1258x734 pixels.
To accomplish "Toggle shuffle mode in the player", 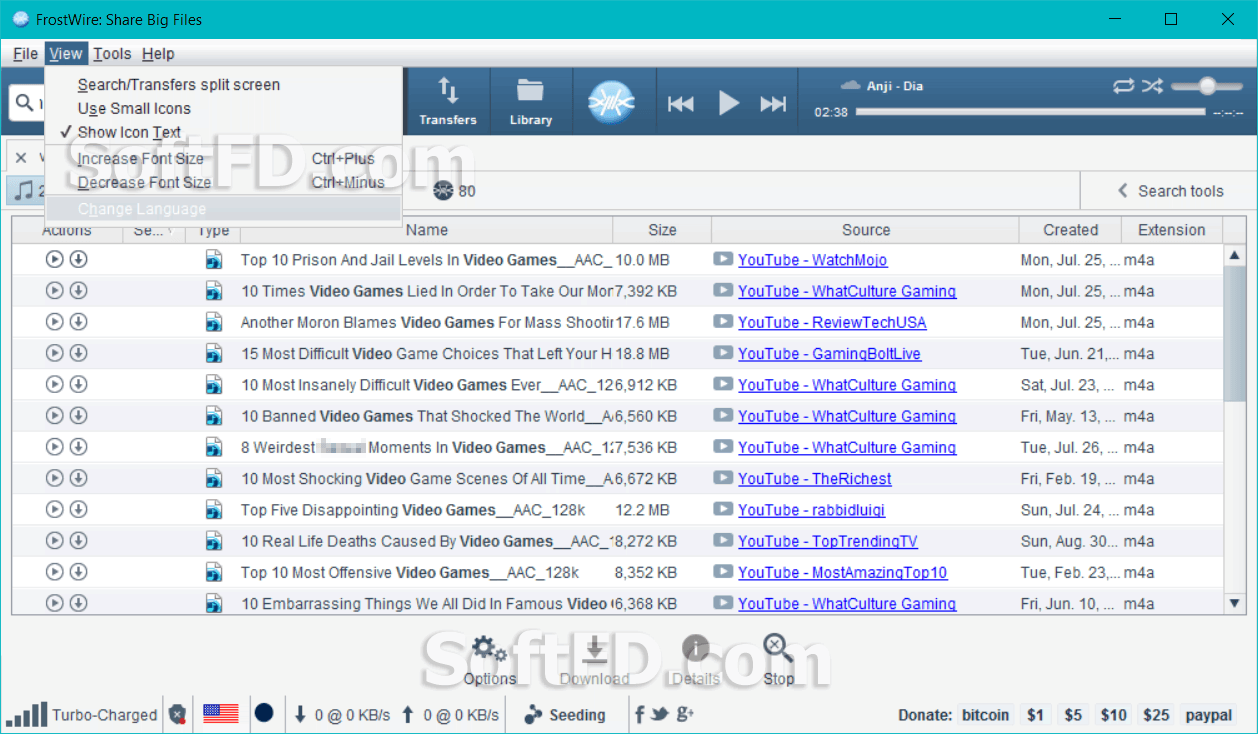I will point(1153,86).
